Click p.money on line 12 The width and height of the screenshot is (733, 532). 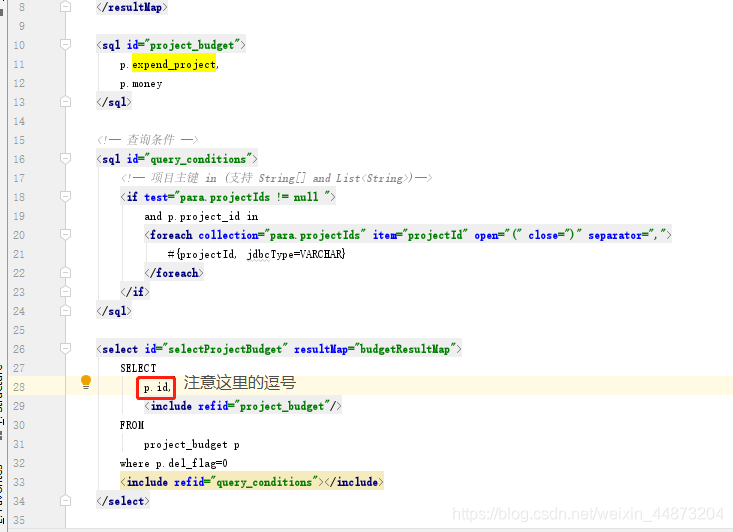tap(141, 84)
